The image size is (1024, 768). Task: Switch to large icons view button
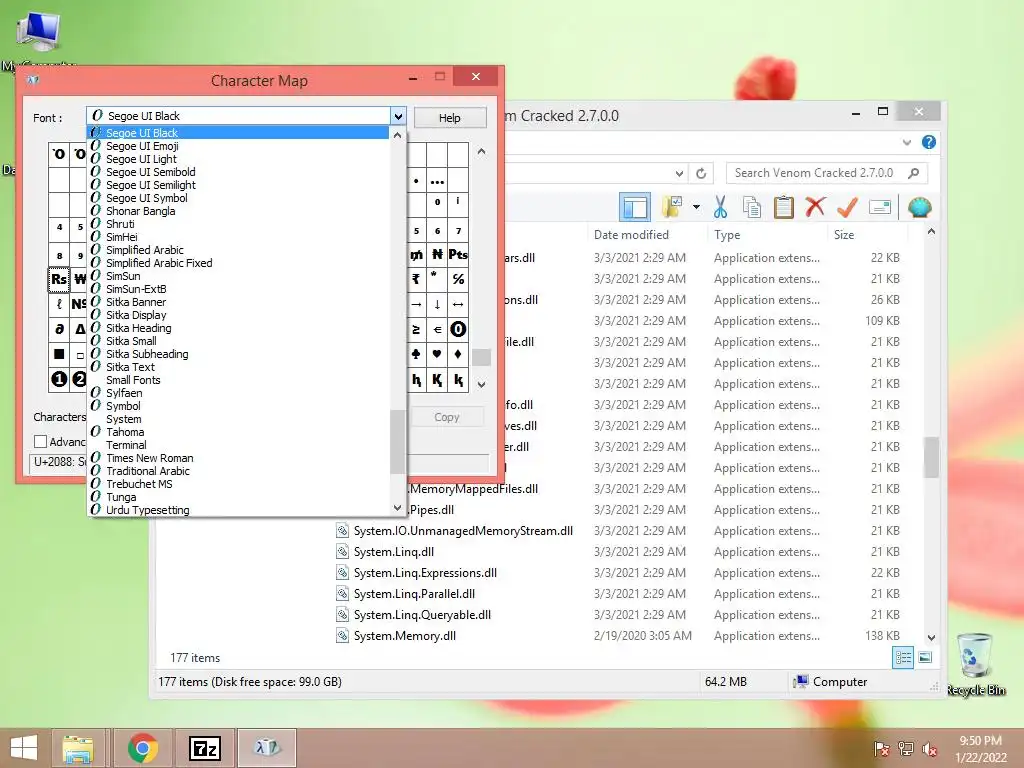pyautogui.click(x=925, y=658)
